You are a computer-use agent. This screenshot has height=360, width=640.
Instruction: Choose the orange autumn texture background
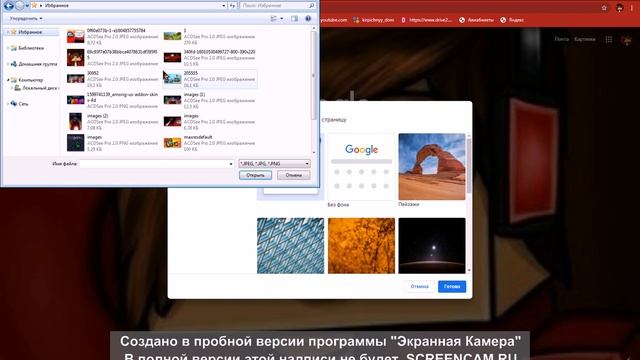tap(361, 245)
